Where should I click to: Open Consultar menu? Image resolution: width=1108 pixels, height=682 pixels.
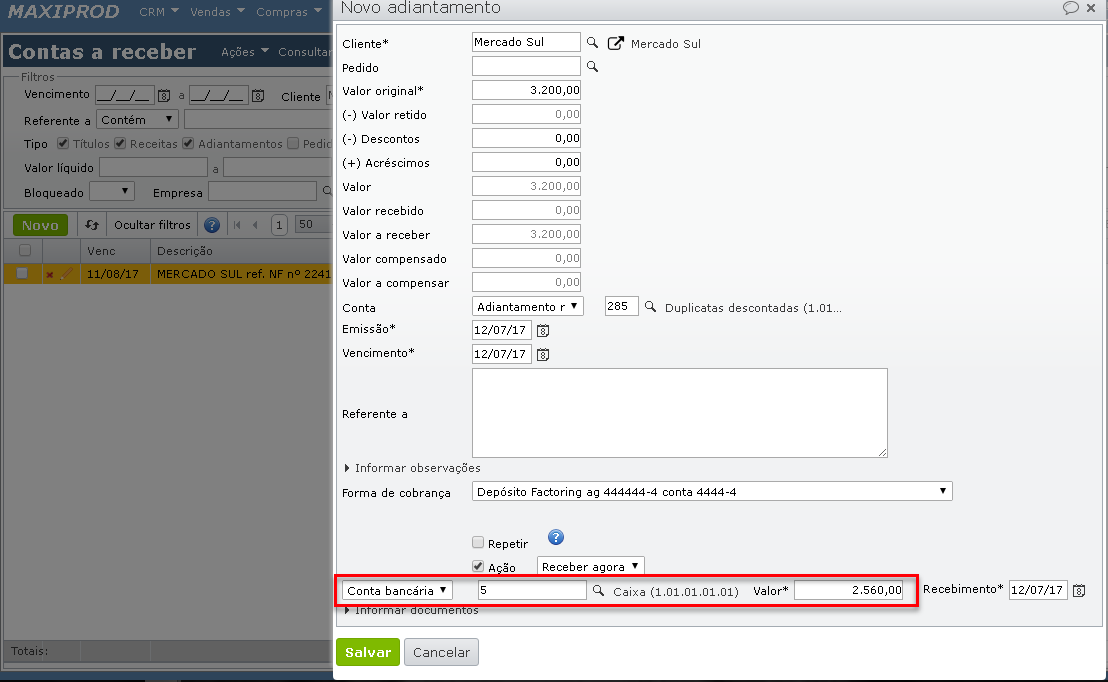[305, 52]
